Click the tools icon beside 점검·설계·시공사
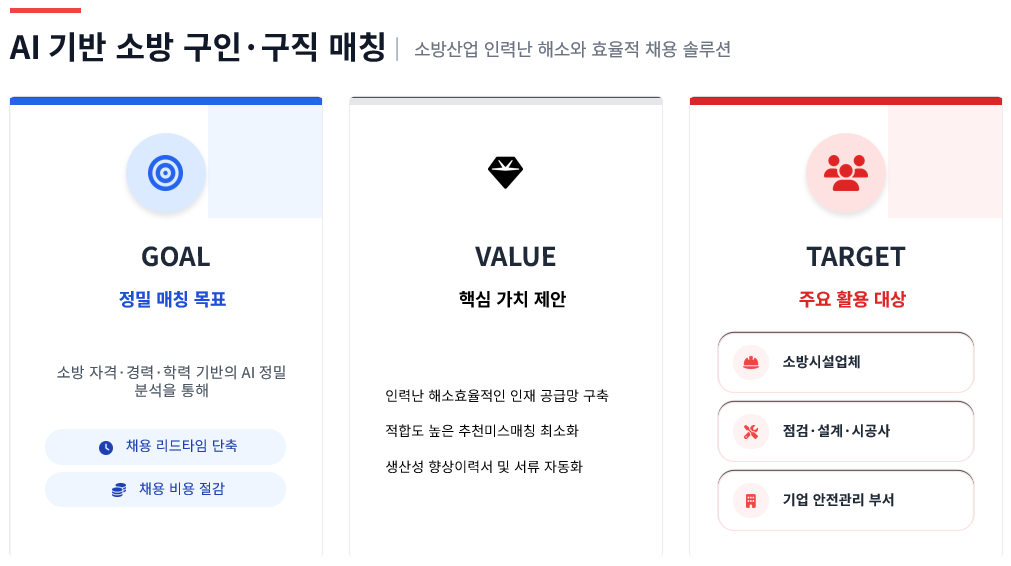1011x566 pixels. (750, 431)
